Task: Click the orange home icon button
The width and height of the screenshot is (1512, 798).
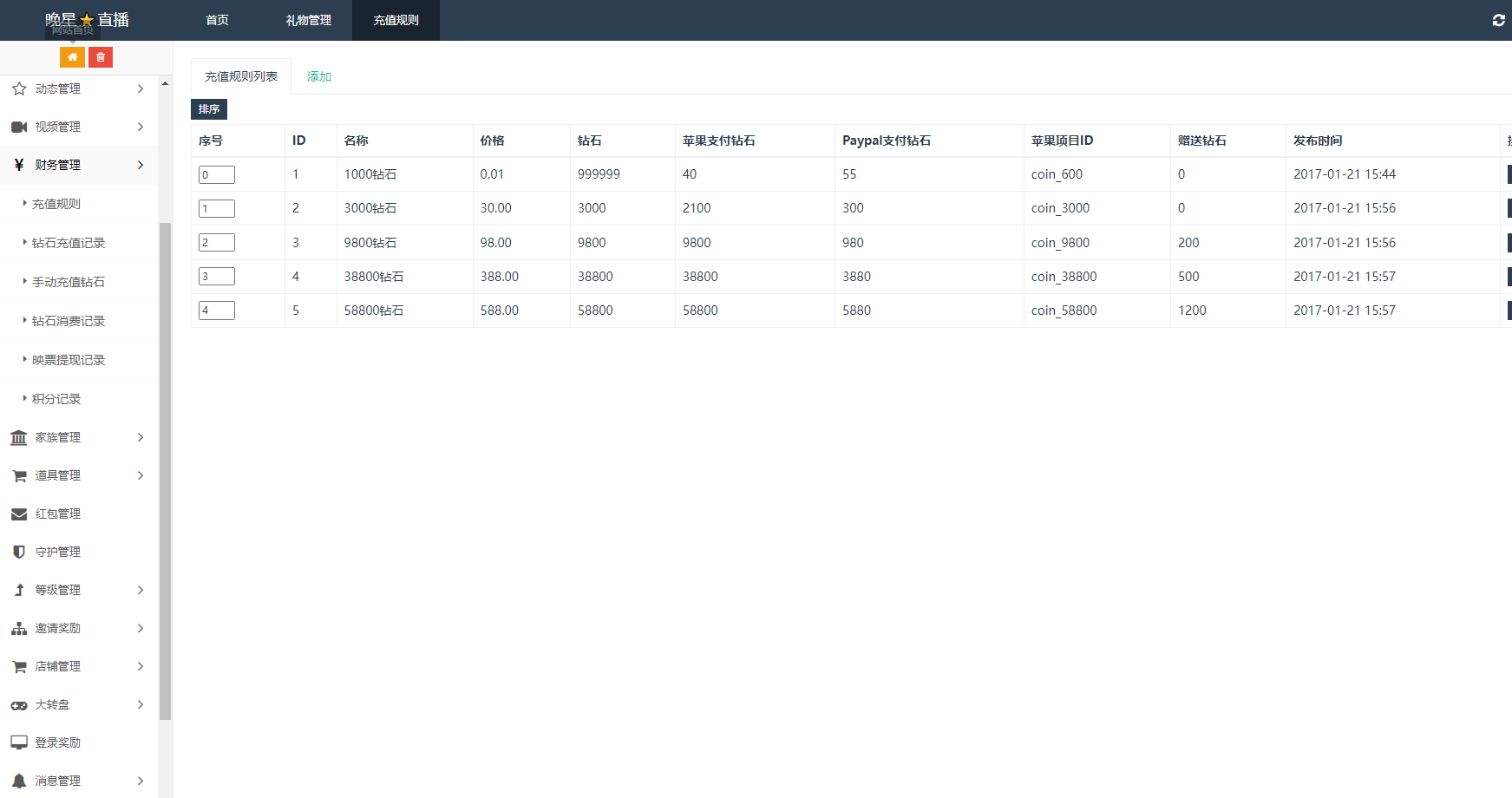Action: pos(72,57)
